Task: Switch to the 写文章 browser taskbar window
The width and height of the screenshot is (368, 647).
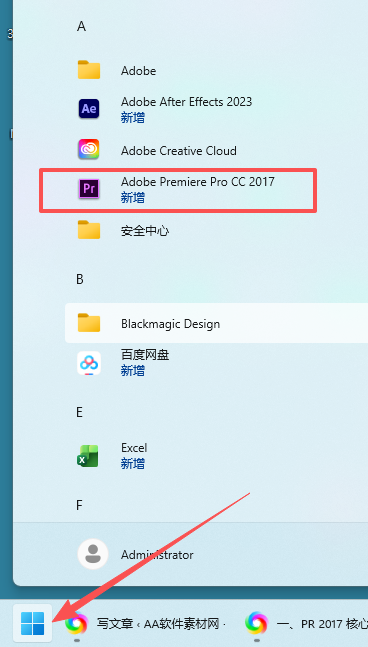Action: [x=146, y=623]
